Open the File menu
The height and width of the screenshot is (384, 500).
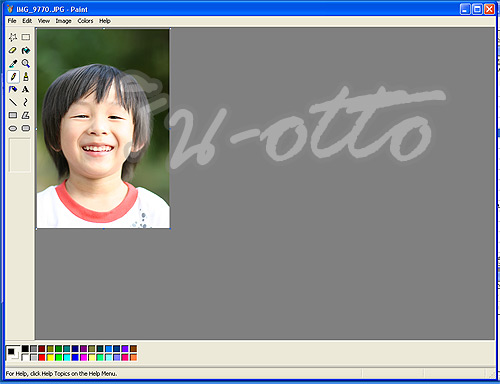(12, 21)
